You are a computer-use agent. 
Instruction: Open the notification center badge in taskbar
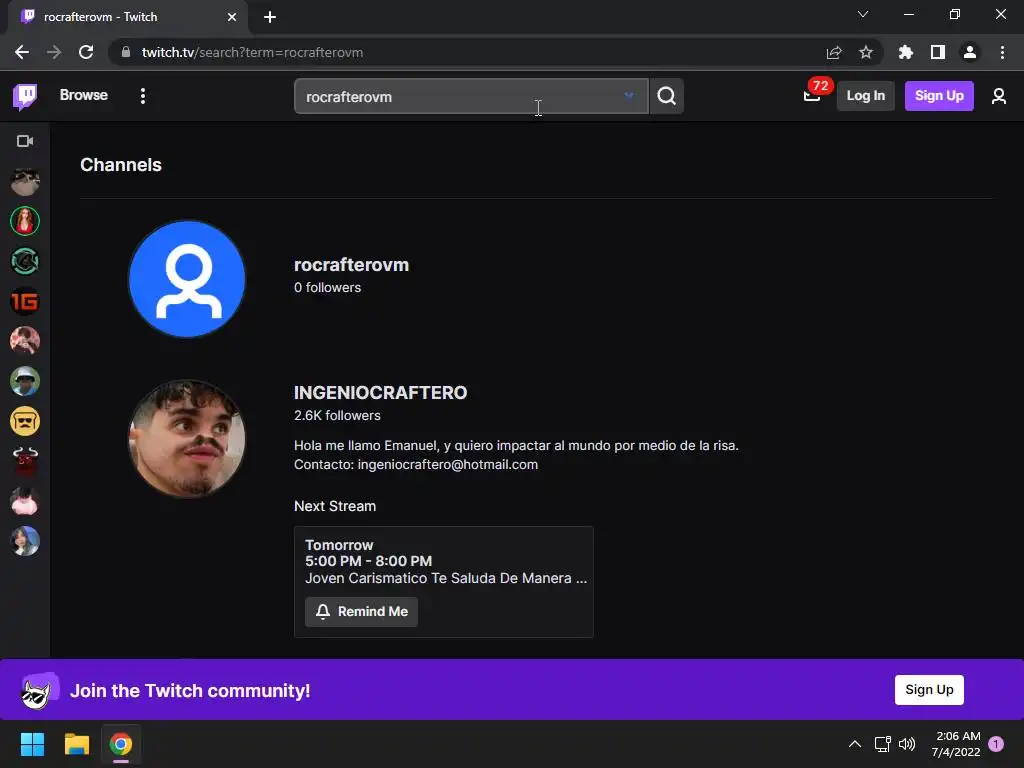point(996,744)
